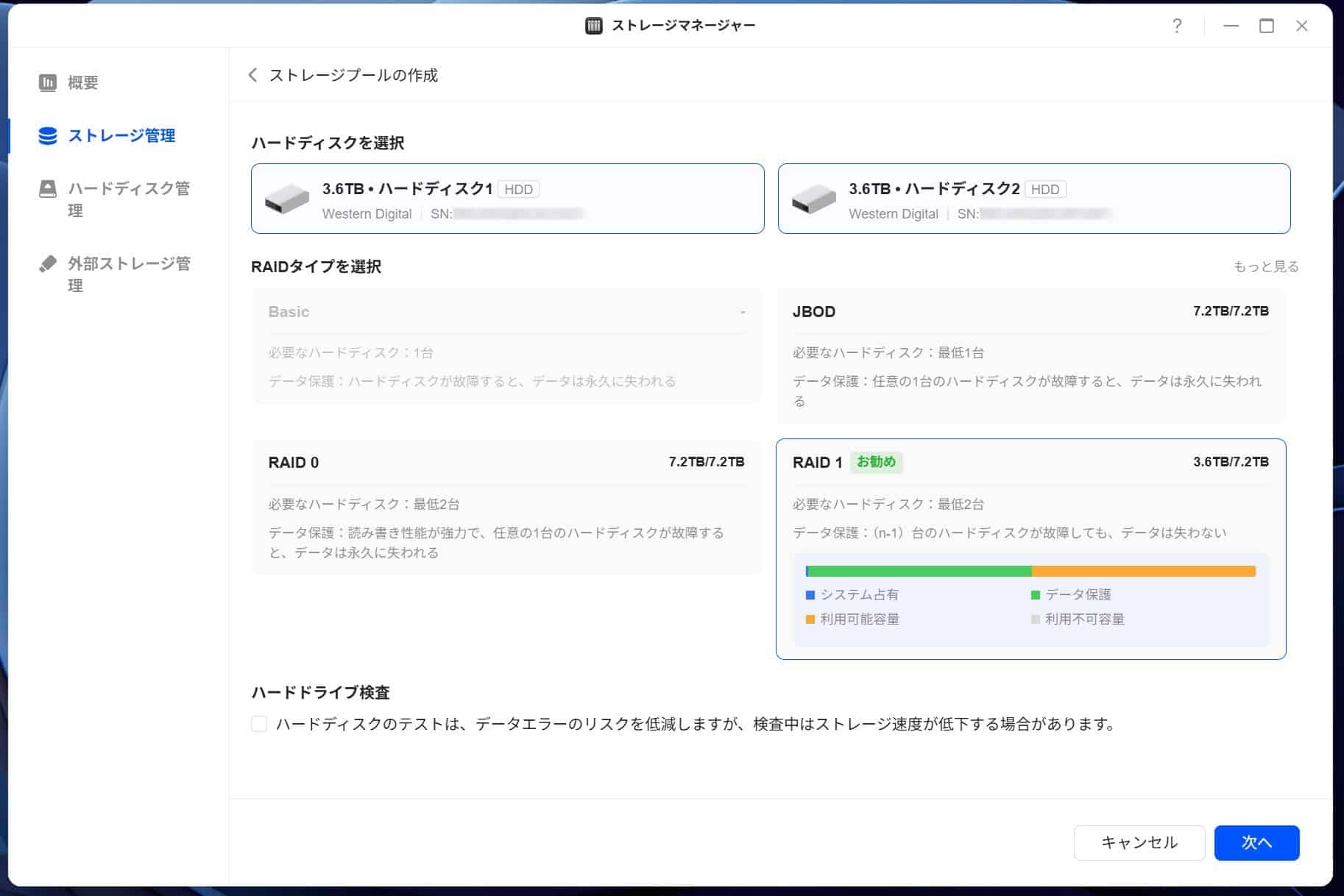Image resolution: width=1344 pixels, height=896 pixels.
Task: Click the Overview (概要) chart icon
Action: pos(48,82)
